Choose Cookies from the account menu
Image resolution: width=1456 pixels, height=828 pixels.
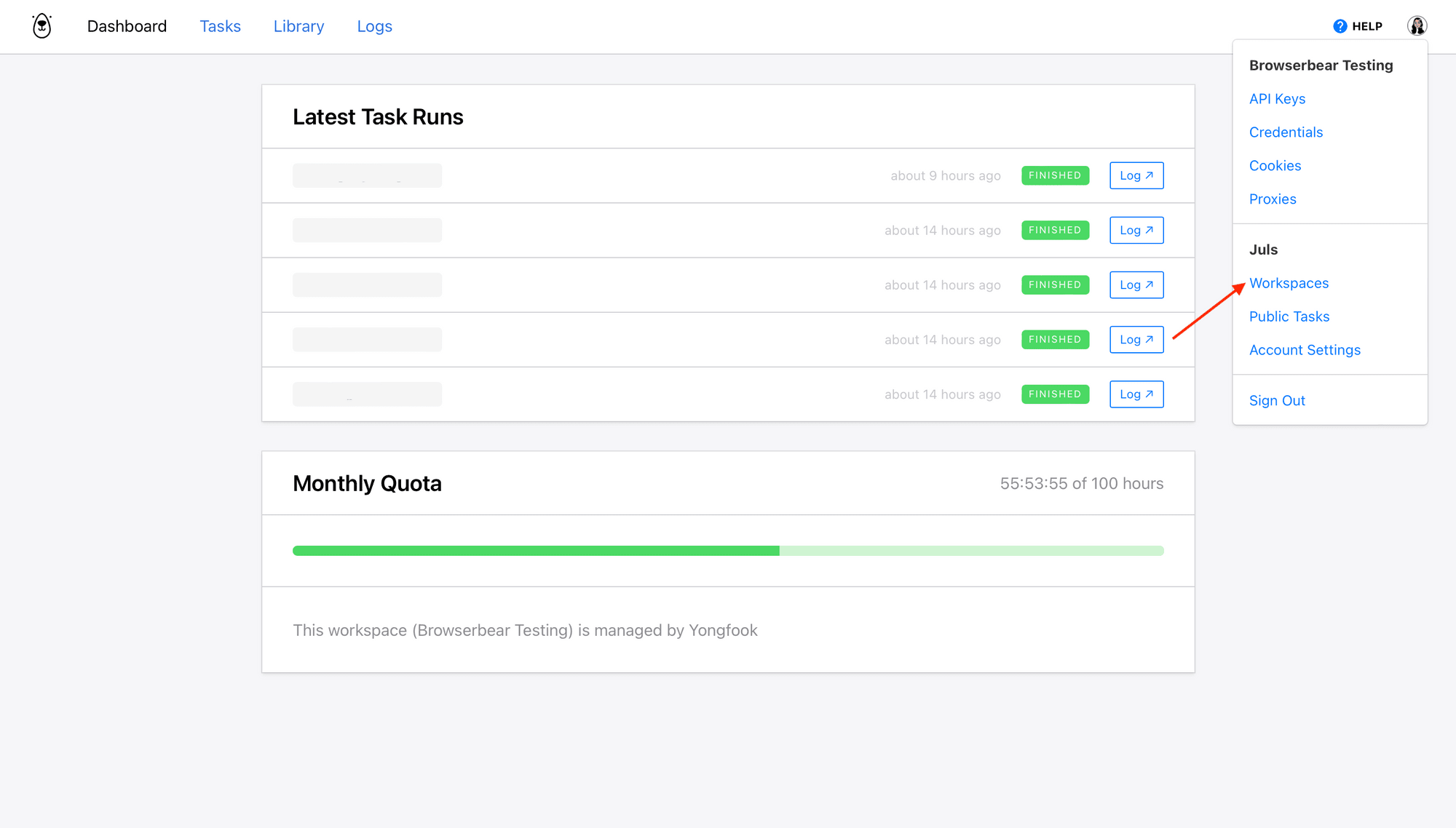point(1275,166)
